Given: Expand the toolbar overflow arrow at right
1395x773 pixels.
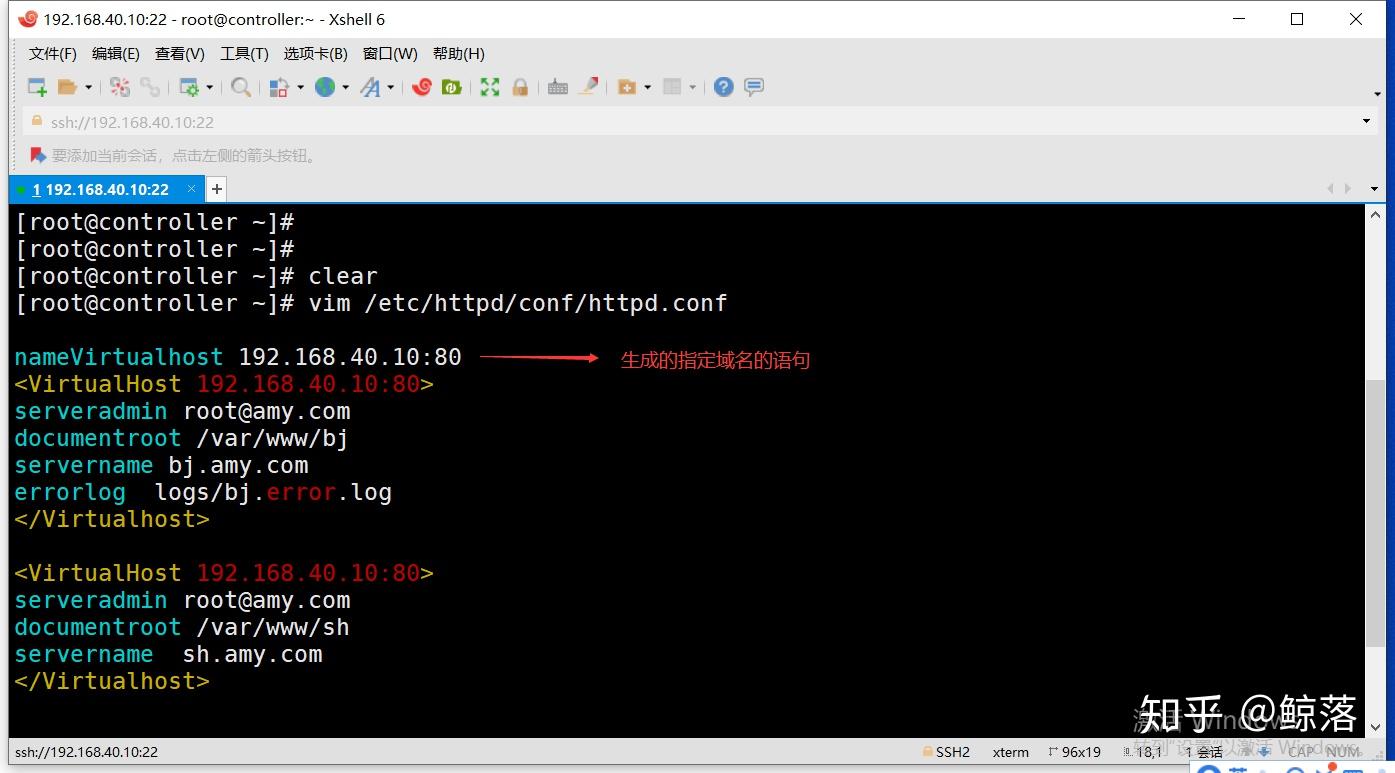Looking at the screenshot, I should click(x=1378, y=93).
